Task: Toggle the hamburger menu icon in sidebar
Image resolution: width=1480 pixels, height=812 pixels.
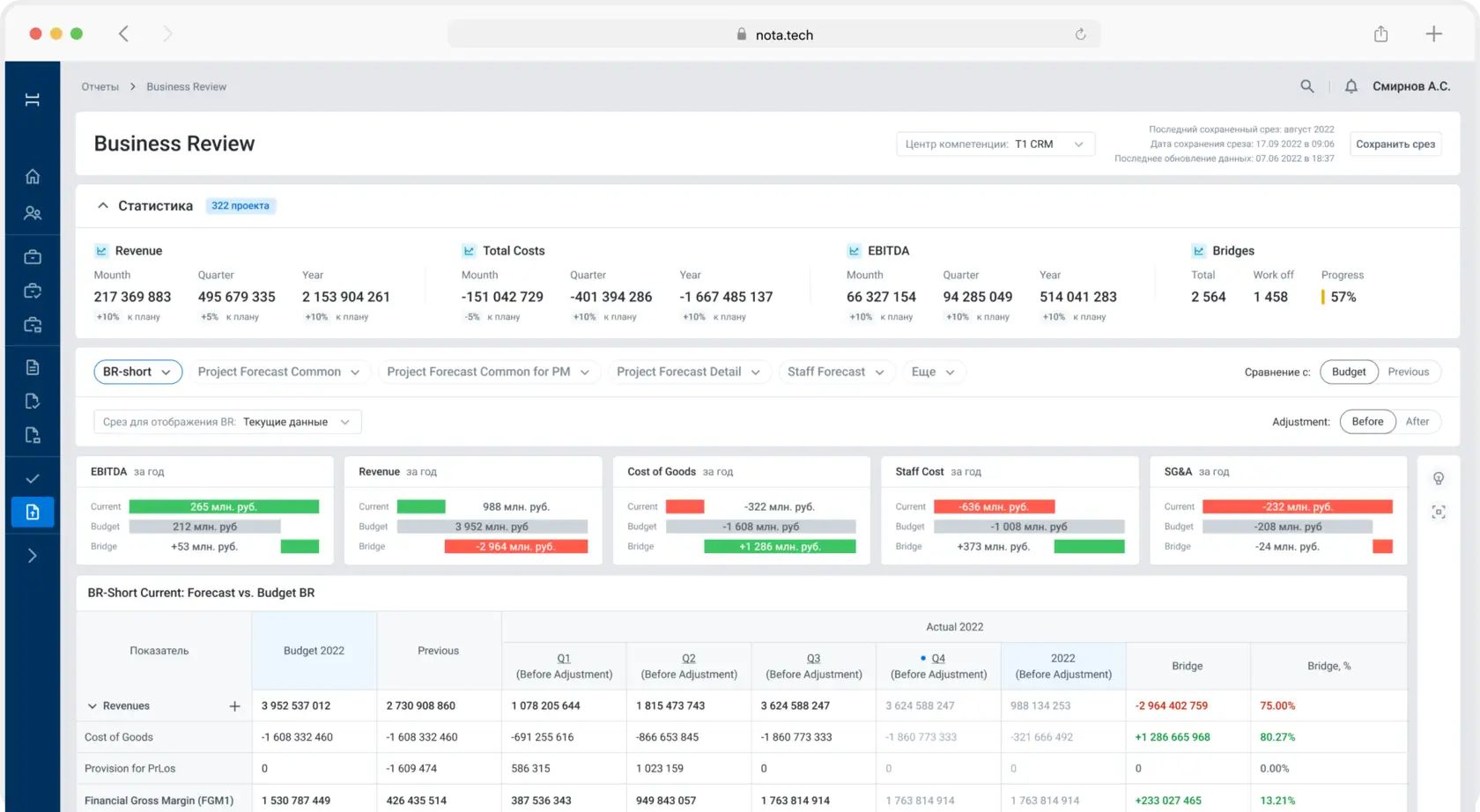Action: 33,100
